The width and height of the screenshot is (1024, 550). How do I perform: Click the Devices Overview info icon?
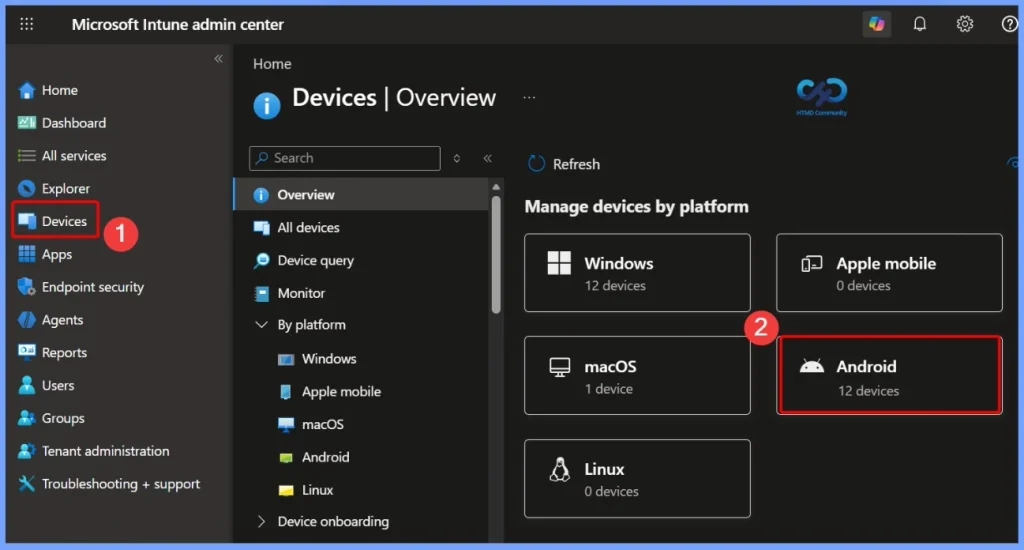point(266,105)
